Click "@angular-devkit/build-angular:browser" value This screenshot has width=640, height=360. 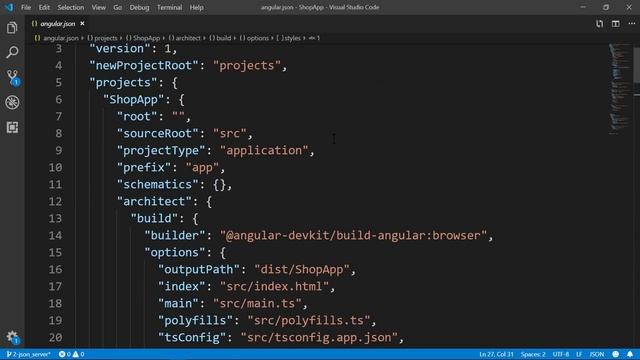(x=353, y=236)
